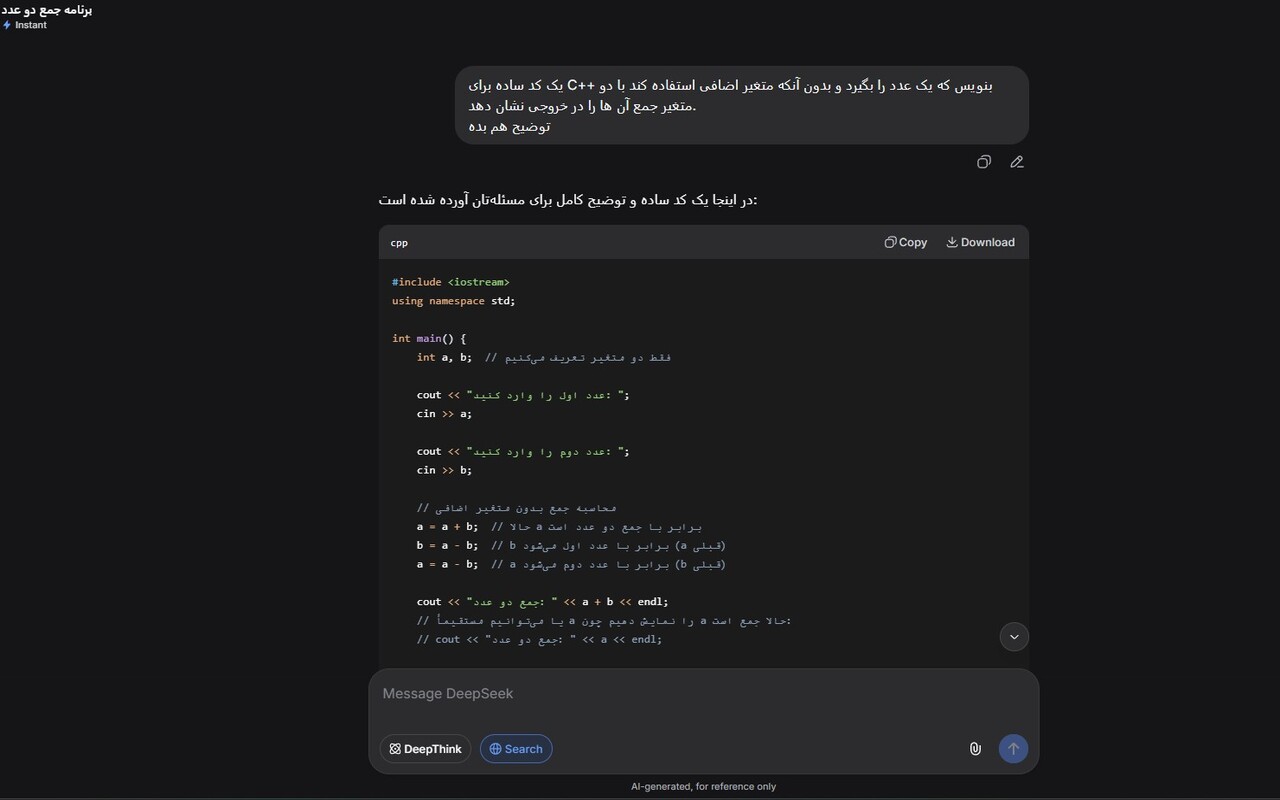The width and height of the screenshot is (1280, 800).
Task: Focus the Message DeepSeek input field
Action: [703, 694]
